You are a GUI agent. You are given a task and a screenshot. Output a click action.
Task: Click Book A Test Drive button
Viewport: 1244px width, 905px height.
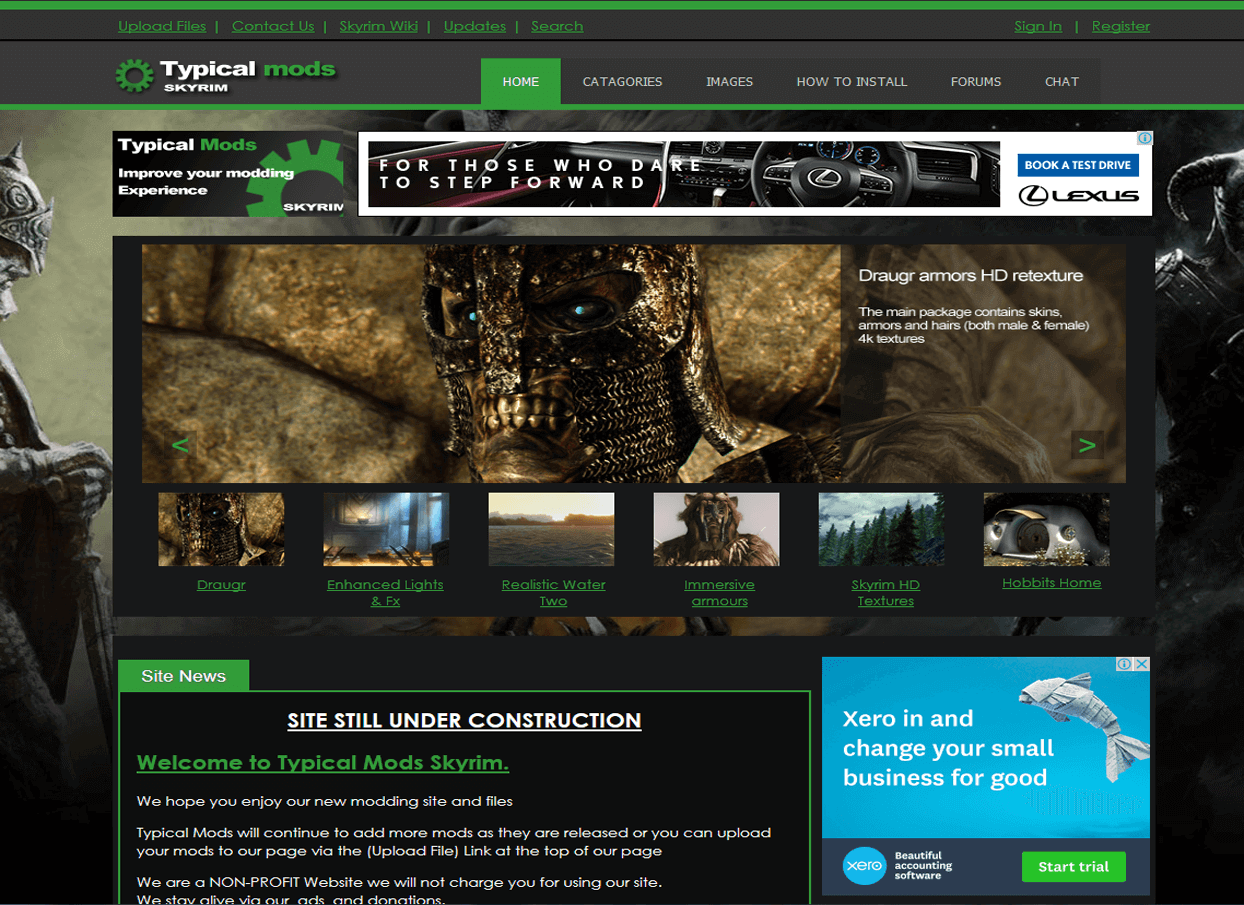pos(1078,165)
